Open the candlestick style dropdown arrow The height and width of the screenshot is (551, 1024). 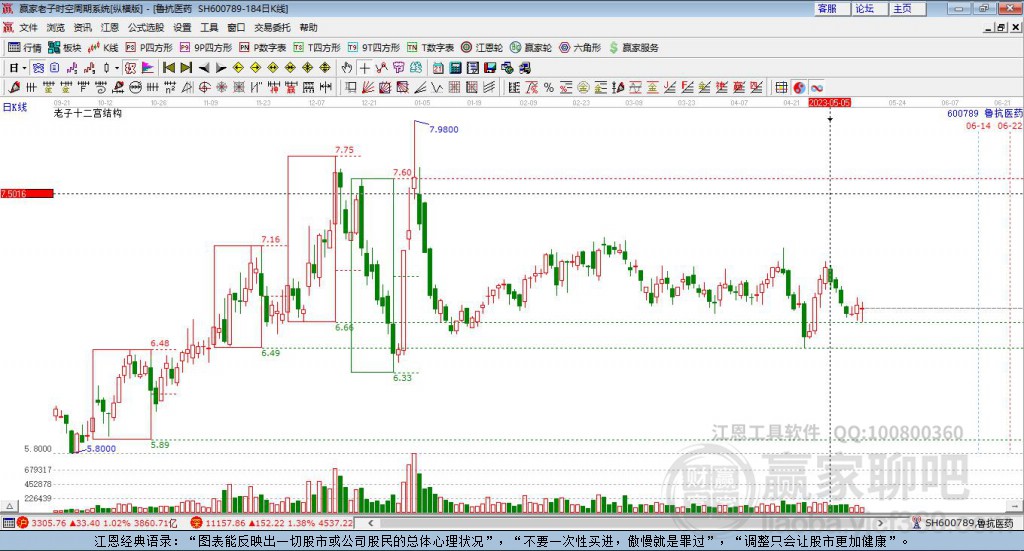click(117, 68)
